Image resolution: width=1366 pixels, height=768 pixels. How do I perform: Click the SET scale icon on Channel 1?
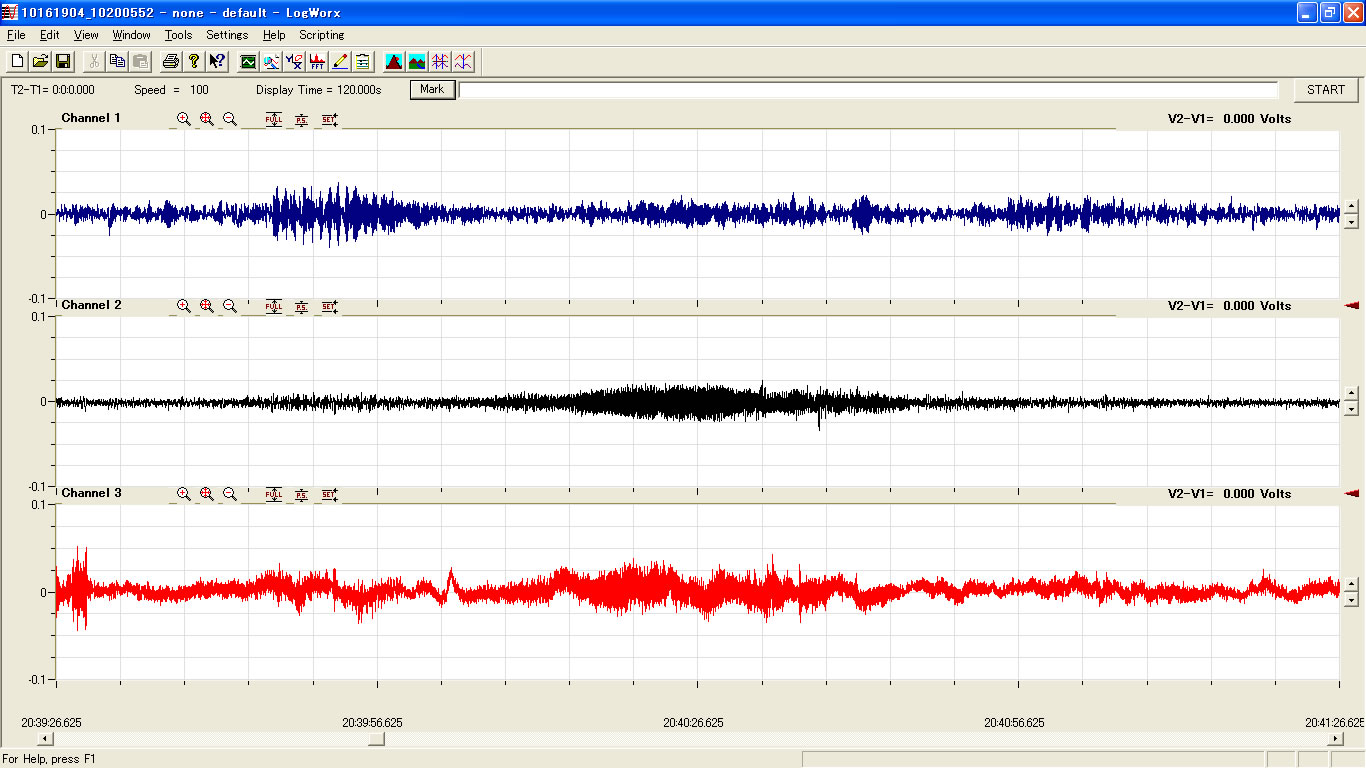[x=329, y=119]
